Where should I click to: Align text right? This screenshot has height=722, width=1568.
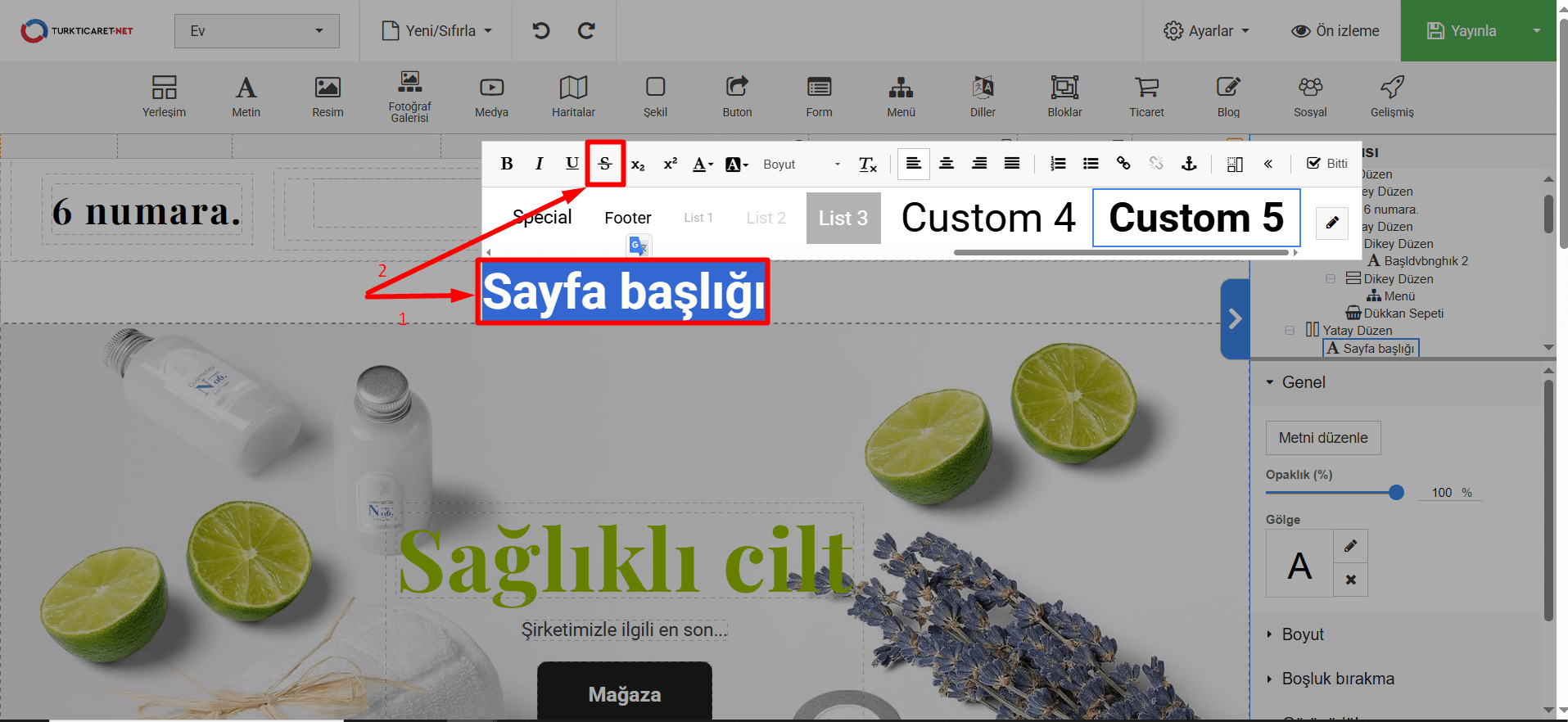click(x=979, y=164)
